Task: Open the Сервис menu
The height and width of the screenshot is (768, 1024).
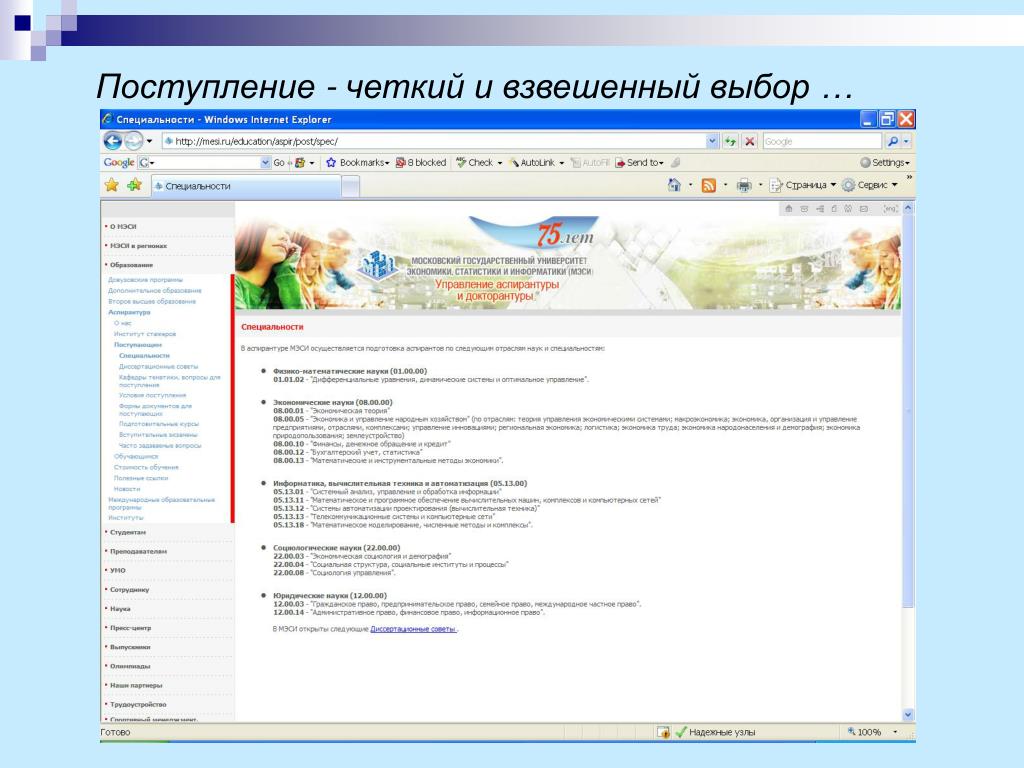Action: point(870,185)
